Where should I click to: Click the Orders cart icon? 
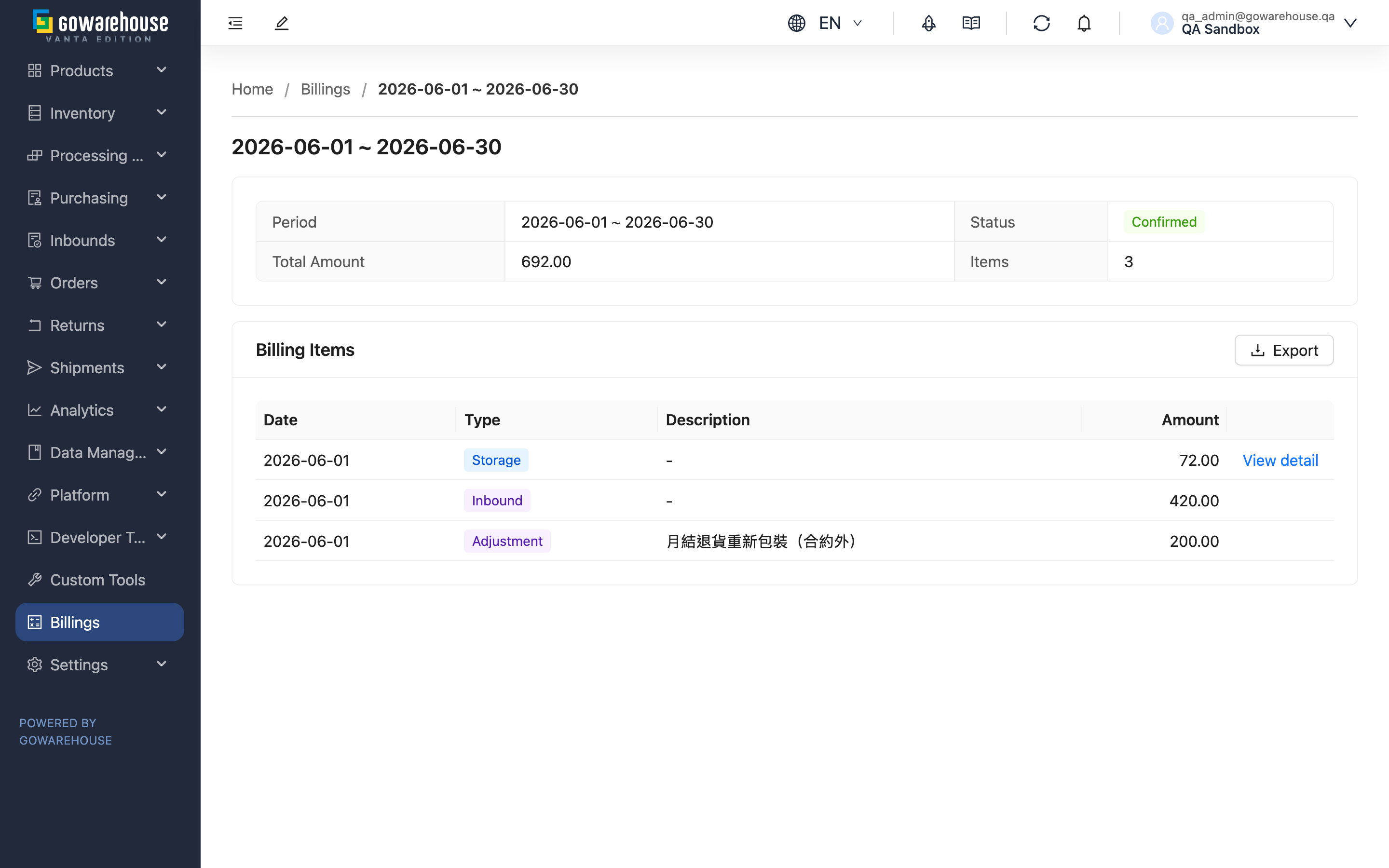coord(34,283)
